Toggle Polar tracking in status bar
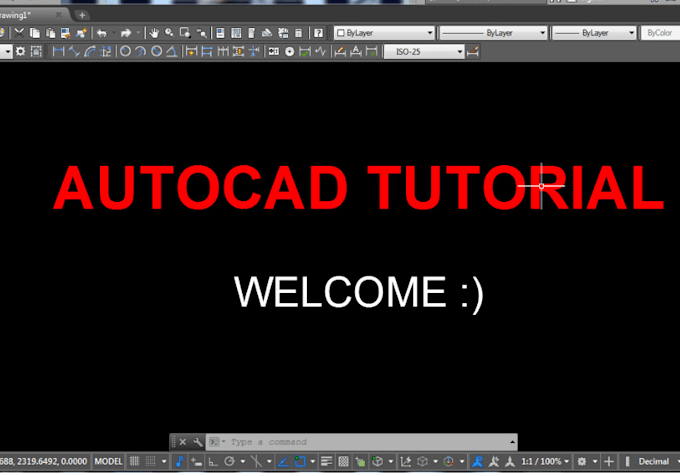 (x=230, y=462)
